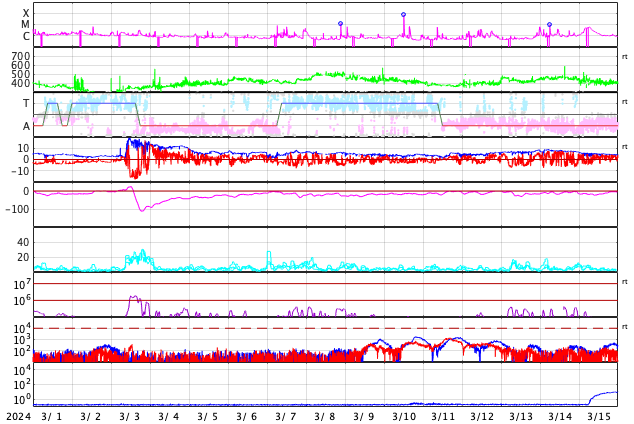Click the 500 axis value in green panel

[21, 74]
